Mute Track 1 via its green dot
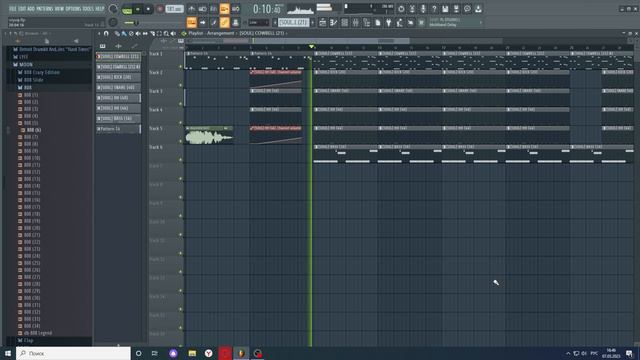 coord(181,67)
